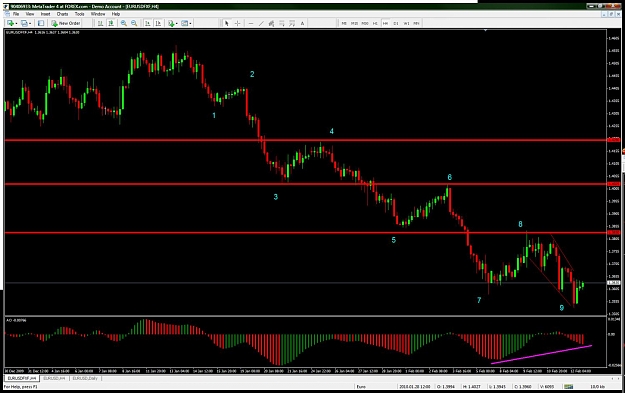Screen dimensions: 625x393
Task: Select the trendline drawing tool
Action: tap(261, 24)
